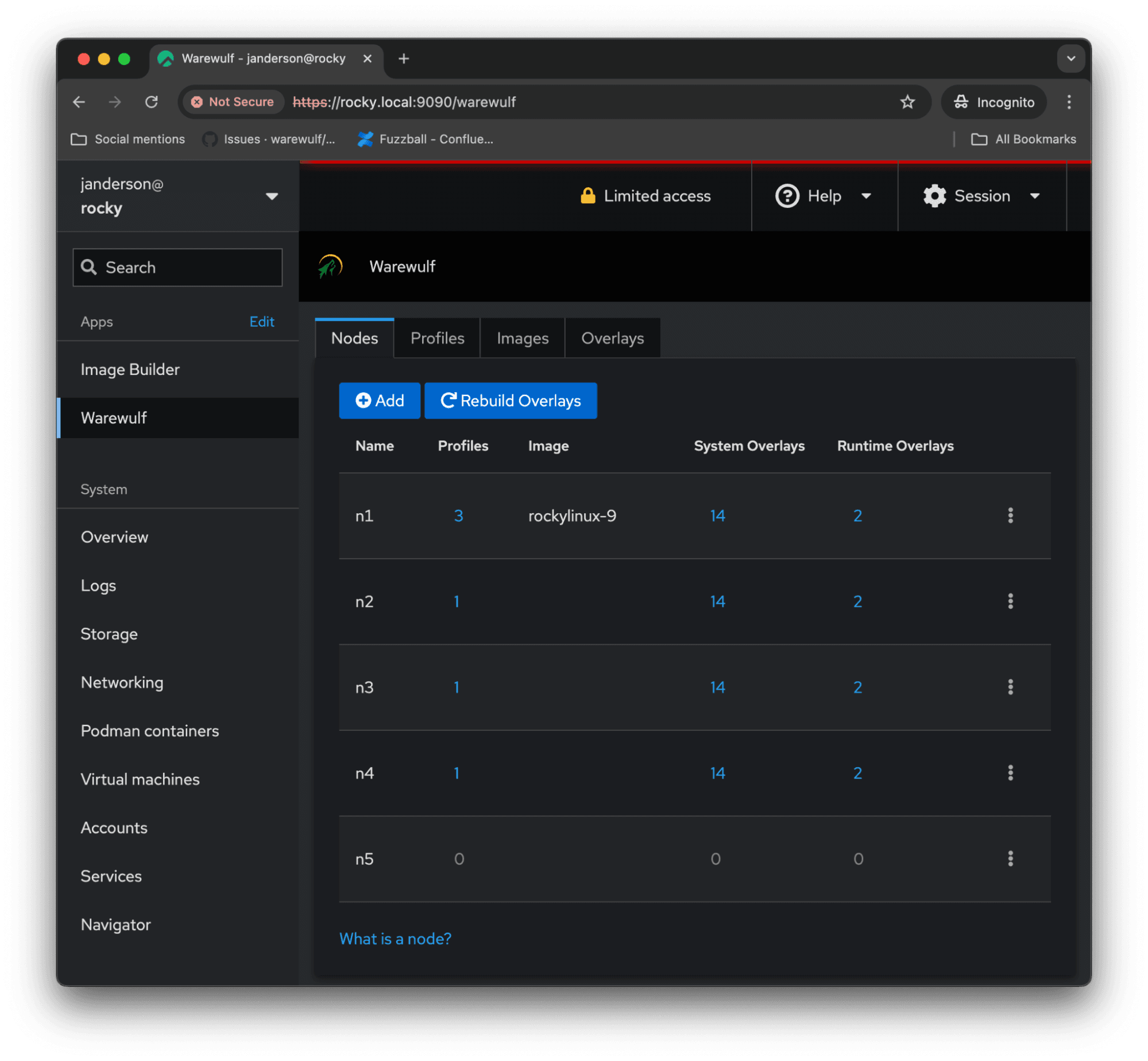Image resolution: width=1148 pixels, height=1061 pixels.
Task: Open All Bookmarks folder
Action: pos(1023,140)
